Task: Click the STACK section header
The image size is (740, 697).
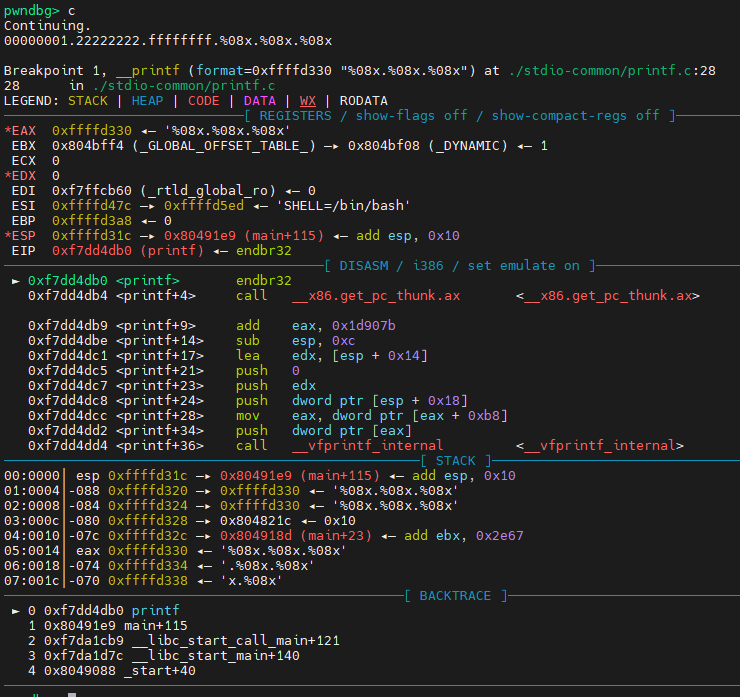Action: [x=457, y=460]
